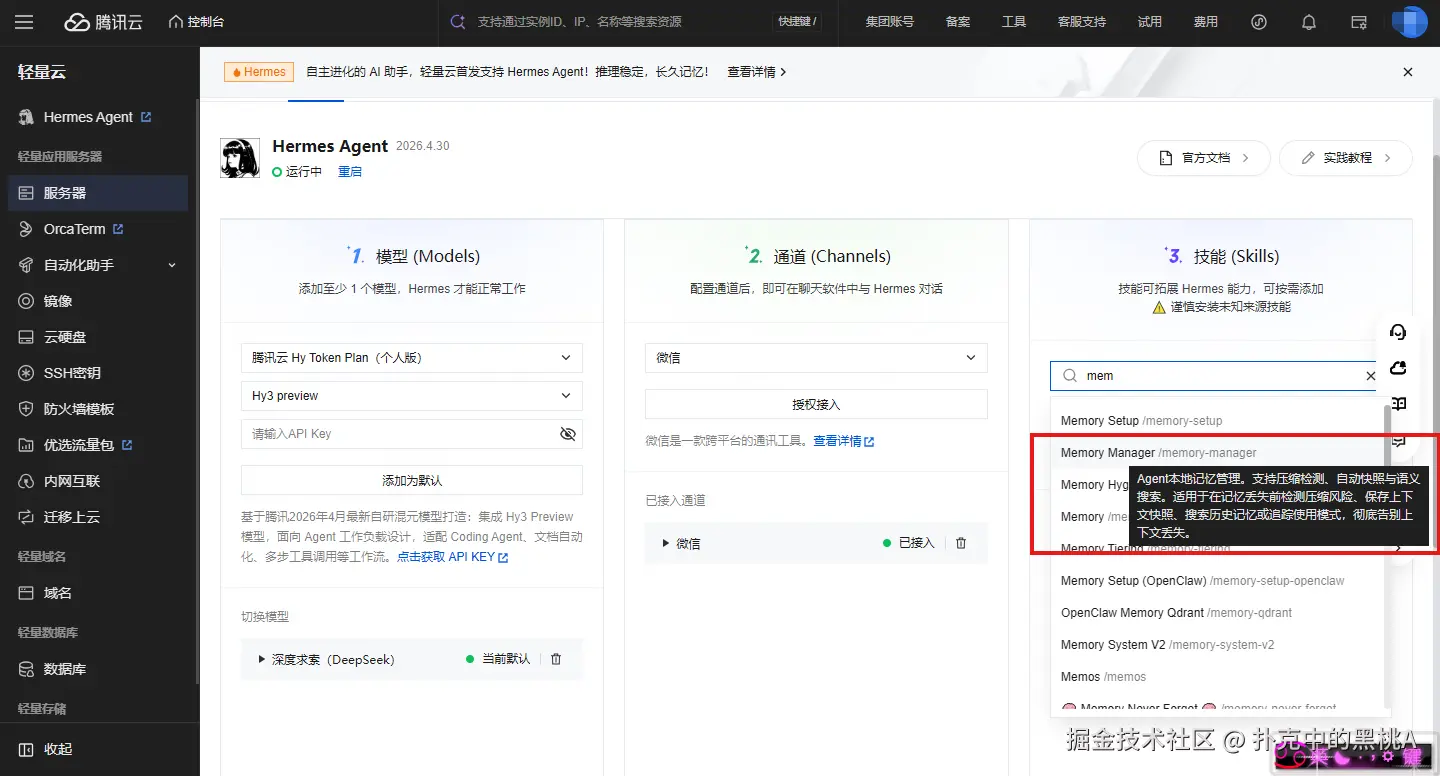This screenshot has height=776, width=1440.
Task: Select the Memory Manager skill
Action: (1217, 453)
